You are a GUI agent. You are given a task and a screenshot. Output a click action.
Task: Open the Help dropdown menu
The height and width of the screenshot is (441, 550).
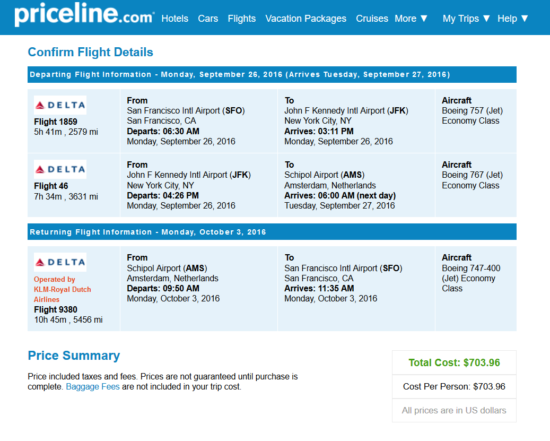512,19
